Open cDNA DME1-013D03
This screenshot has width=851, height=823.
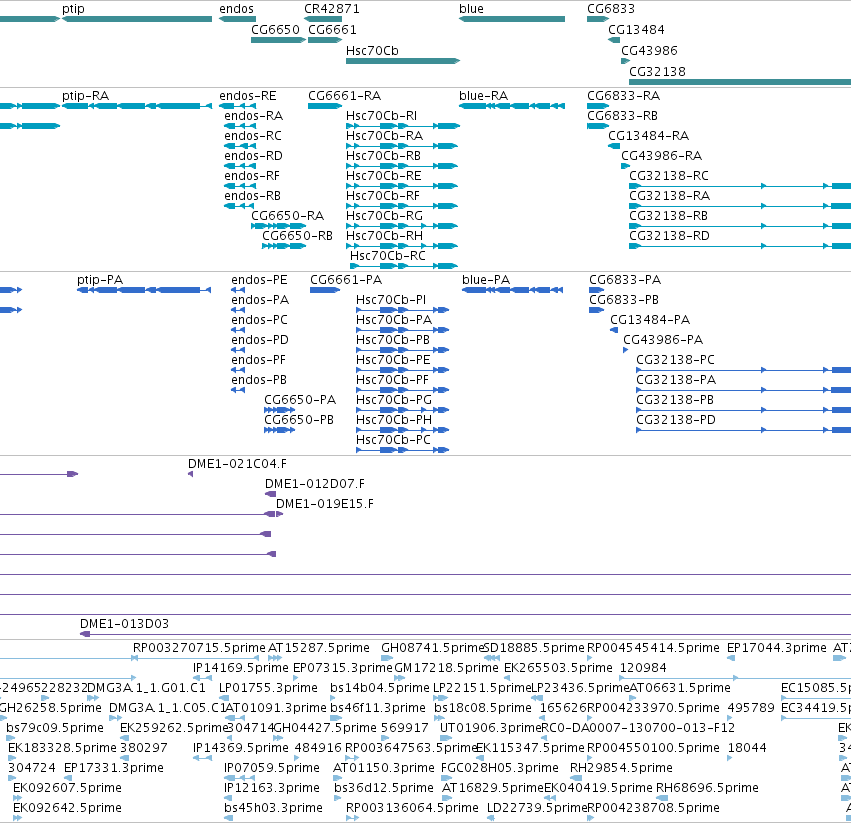[x=124, y=624]
